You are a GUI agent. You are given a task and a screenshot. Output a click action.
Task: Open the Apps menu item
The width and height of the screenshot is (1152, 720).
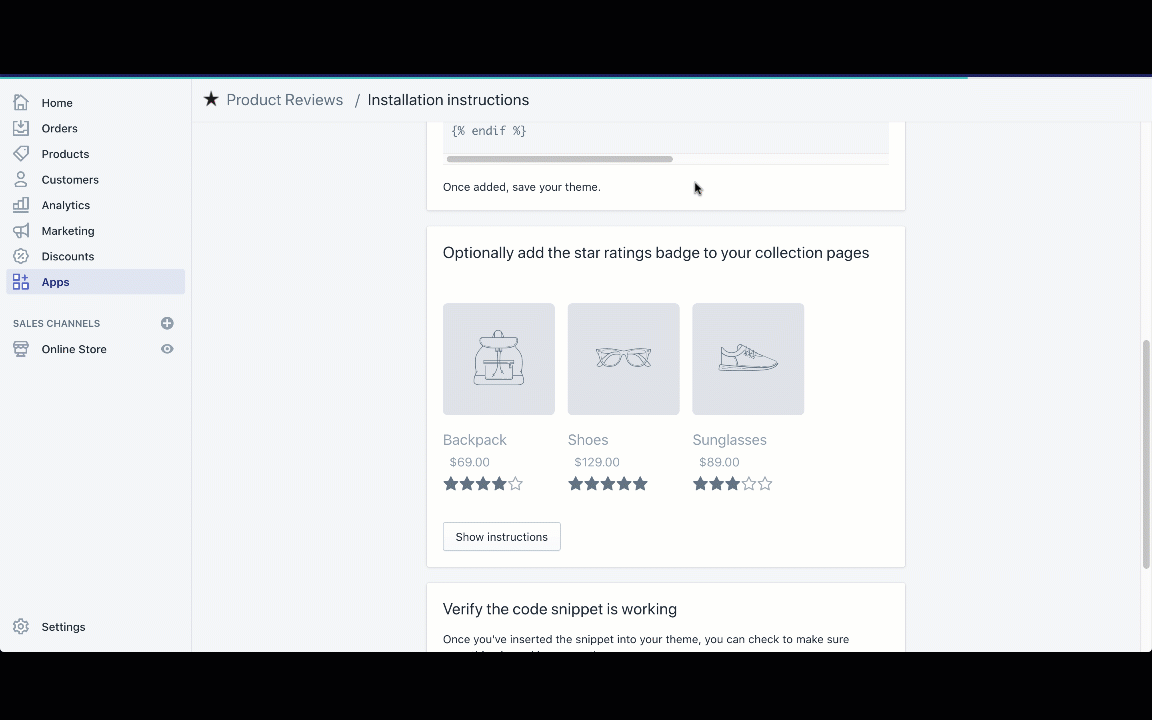click(56, 282)
